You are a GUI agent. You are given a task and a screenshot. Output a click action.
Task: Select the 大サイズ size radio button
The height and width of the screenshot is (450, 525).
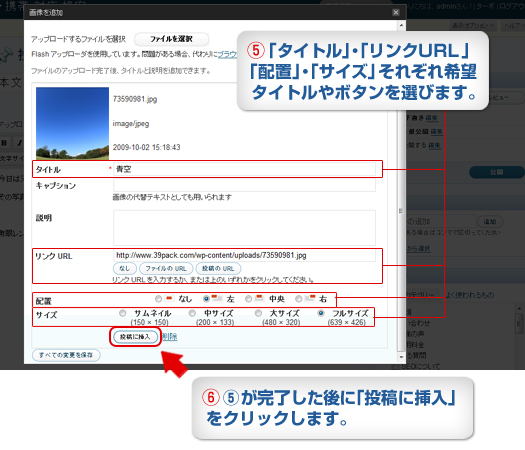coord(258,313)
